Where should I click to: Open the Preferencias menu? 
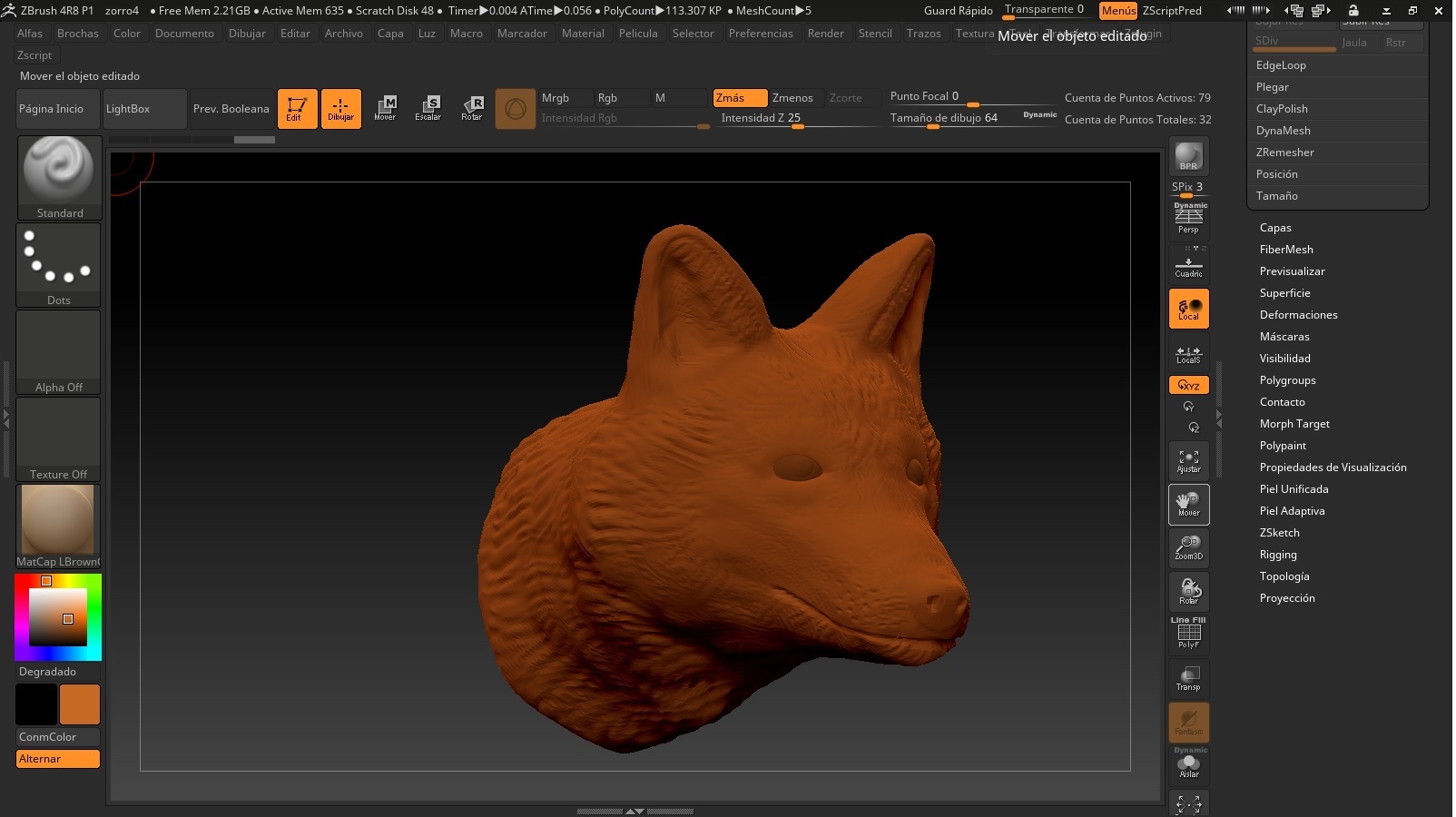(x=760, y=34)
